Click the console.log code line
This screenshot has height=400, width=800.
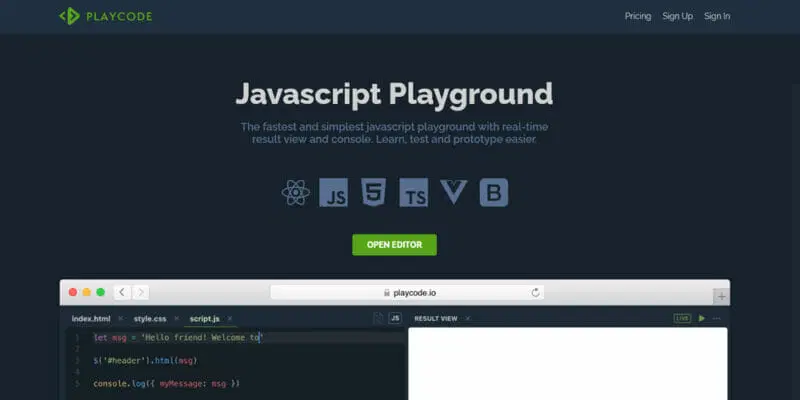click(166, 383)
